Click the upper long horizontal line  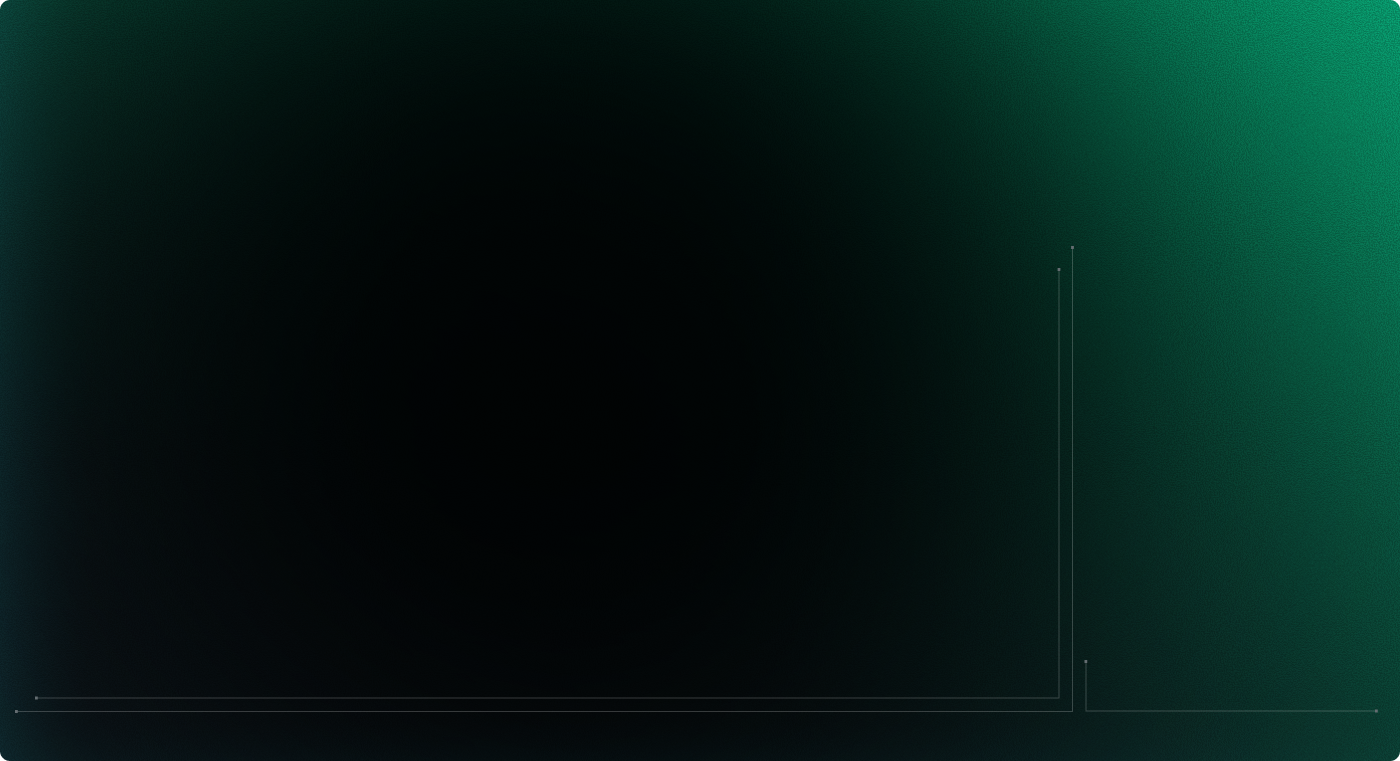pos(547,698)
